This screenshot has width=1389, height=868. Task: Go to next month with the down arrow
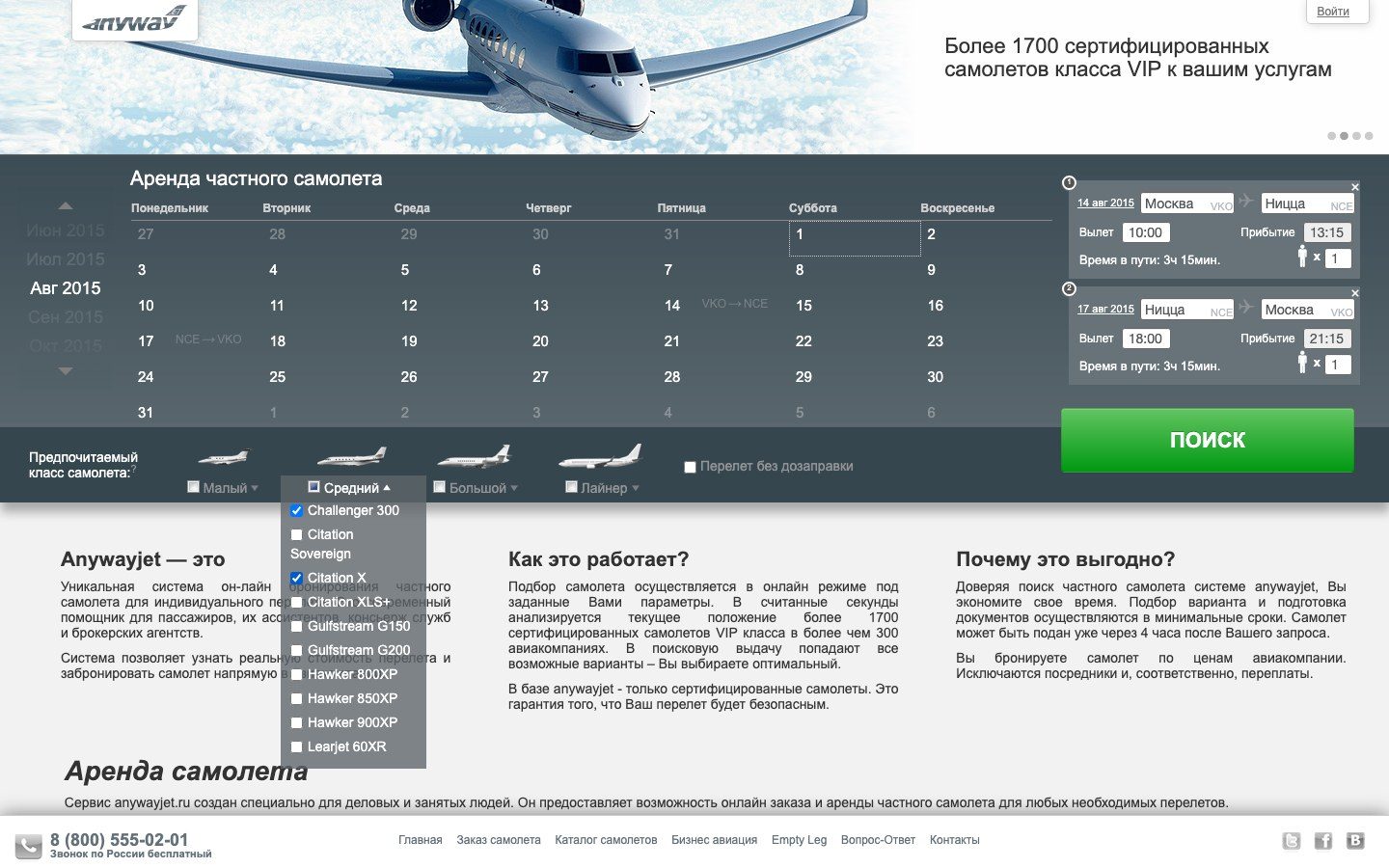coord(66,370)
